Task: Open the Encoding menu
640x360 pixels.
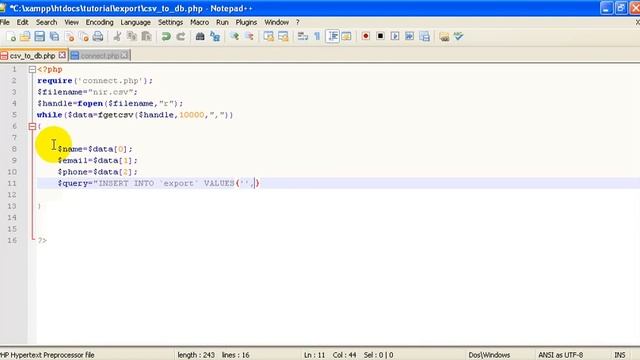Action: 100,22
